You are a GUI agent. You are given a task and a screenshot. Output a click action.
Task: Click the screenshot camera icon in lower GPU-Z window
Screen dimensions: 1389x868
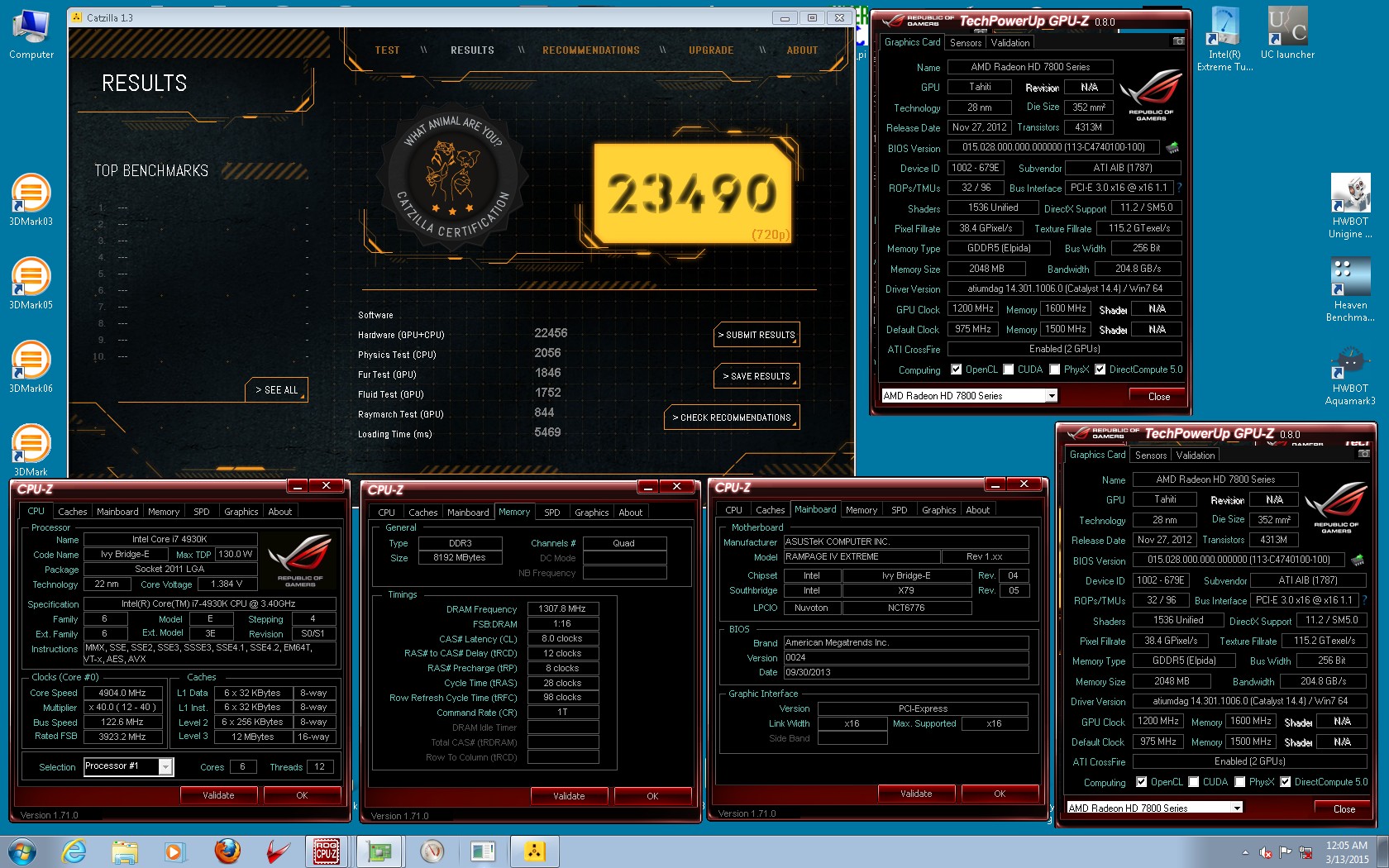(1363, 454)
